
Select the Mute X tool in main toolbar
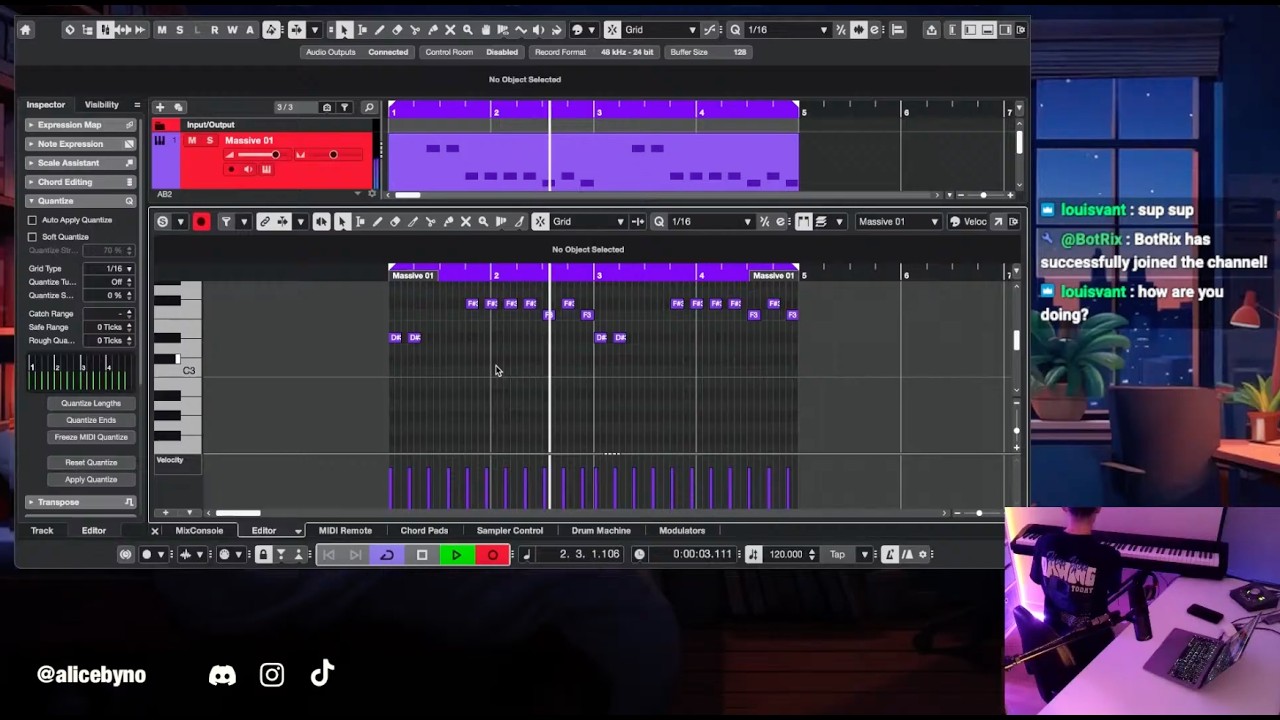450,30
